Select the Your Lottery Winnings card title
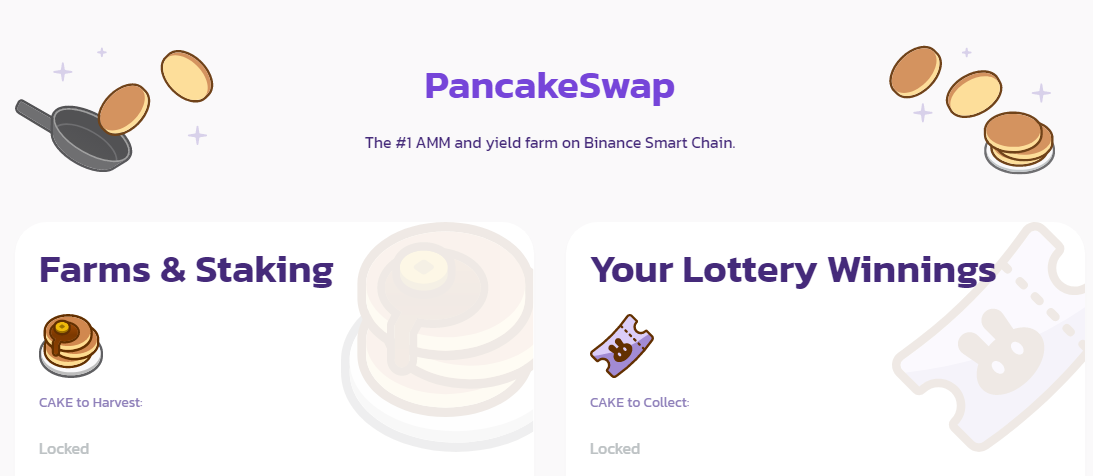The width and height of the screenshot is (1093, 476). coord(793,270)
